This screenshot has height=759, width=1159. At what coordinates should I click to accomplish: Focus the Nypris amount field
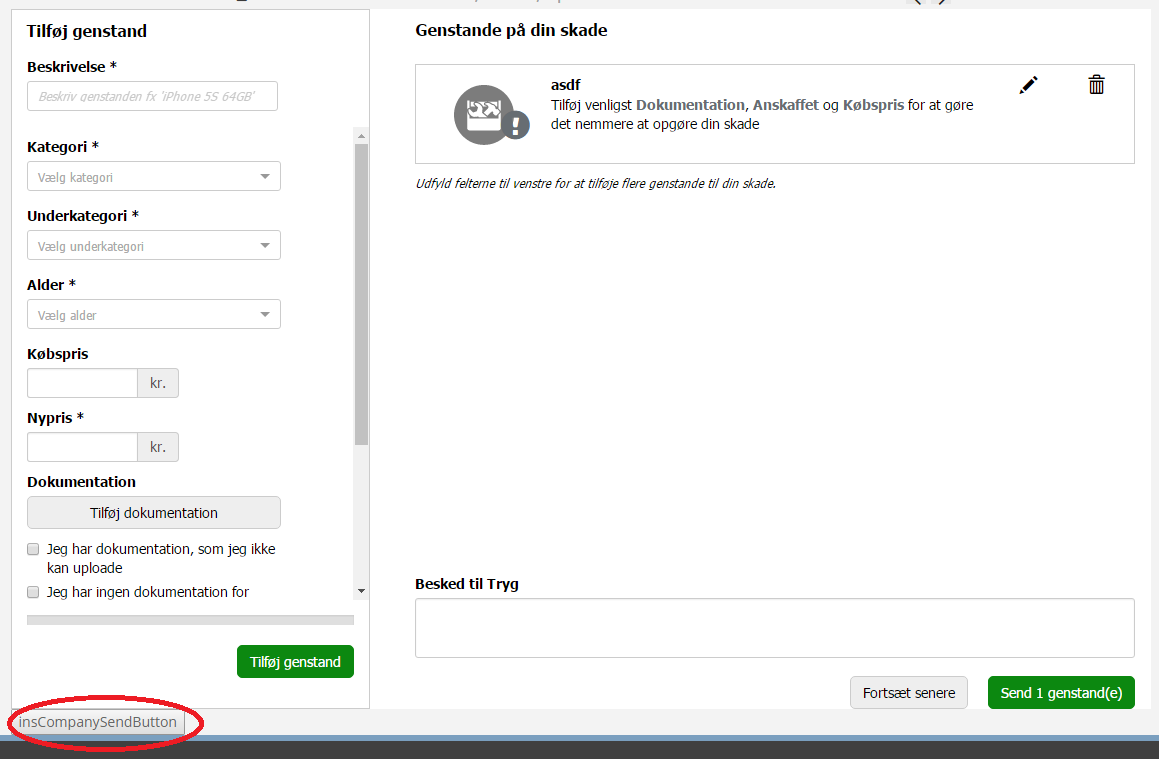(82, 447)
